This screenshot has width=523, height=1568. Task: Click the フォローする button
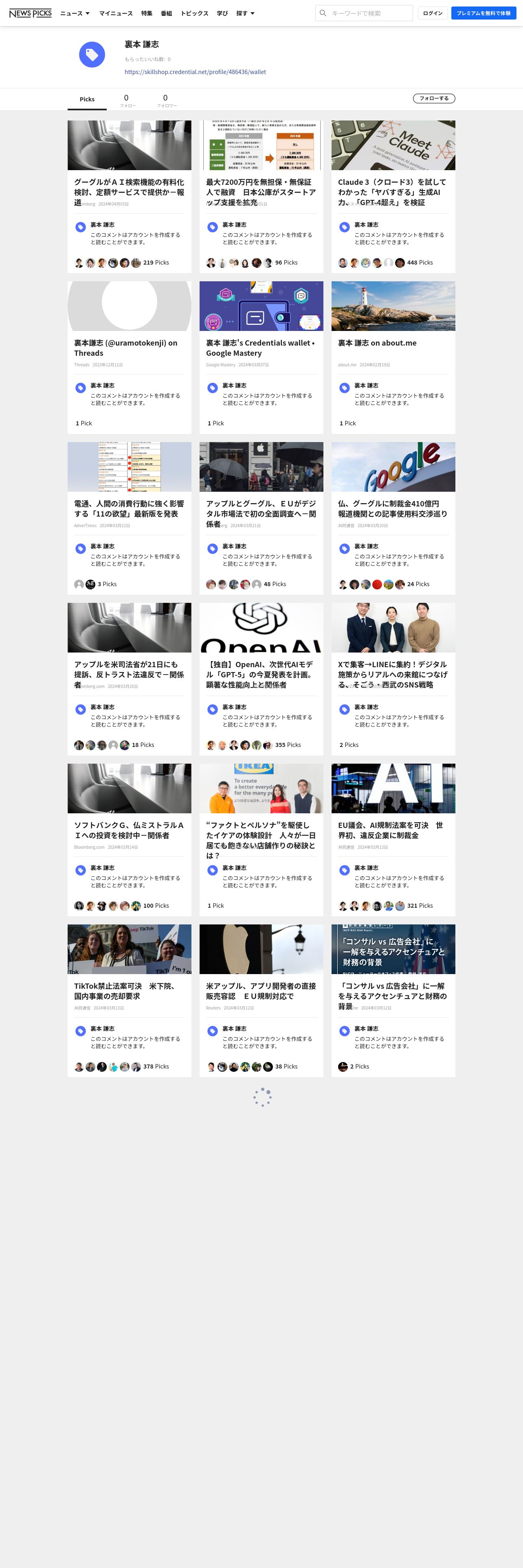coord(434,99)
